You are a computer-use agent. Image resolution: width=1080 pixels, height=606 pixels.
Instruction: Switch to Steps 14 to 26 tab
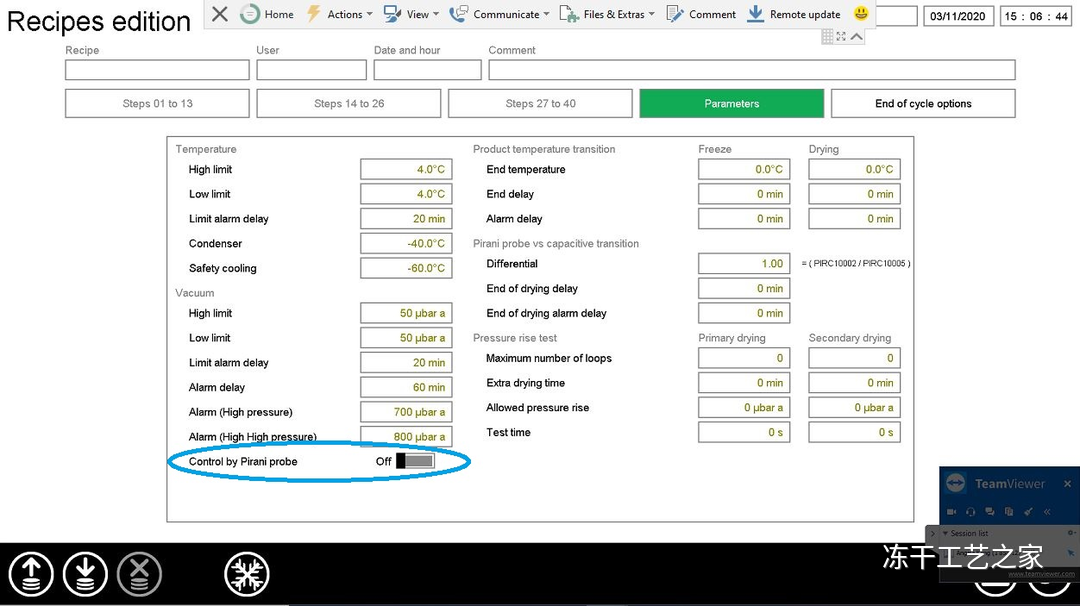click(x=349, y=103)
